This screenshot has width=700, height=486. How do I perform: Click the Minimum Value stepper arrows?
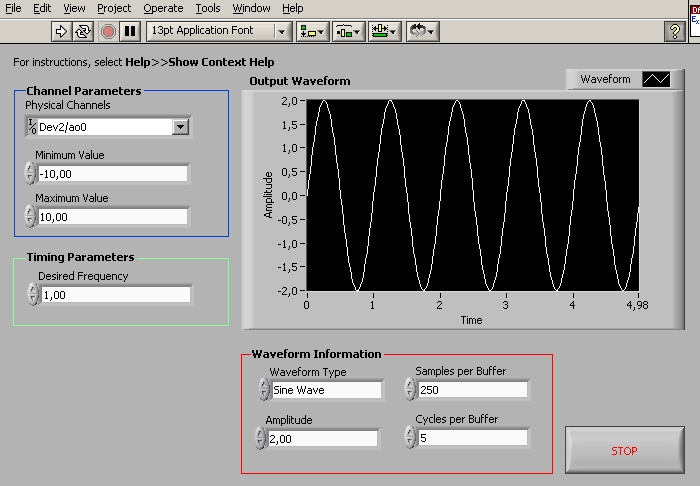click(30, 174)
